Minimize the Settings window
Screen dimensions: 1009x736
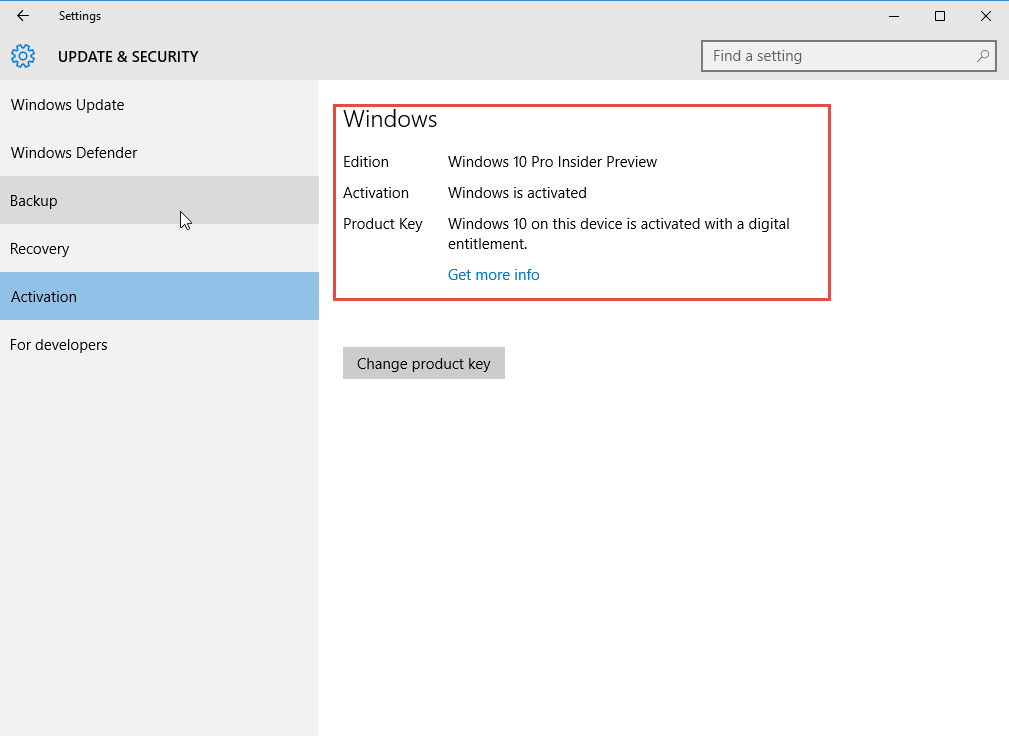[894, 16]
